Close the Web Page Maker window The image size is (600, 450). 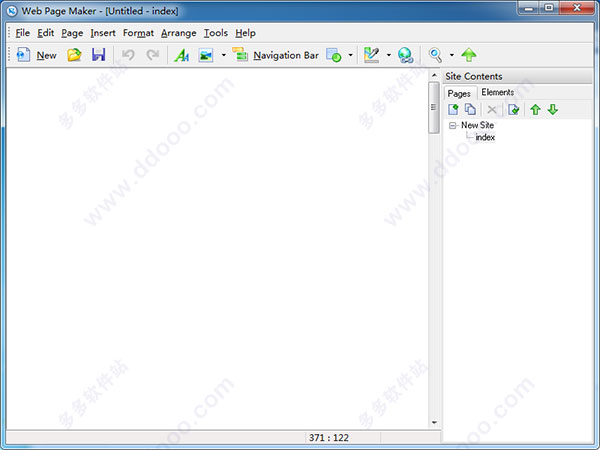(577, 8)
